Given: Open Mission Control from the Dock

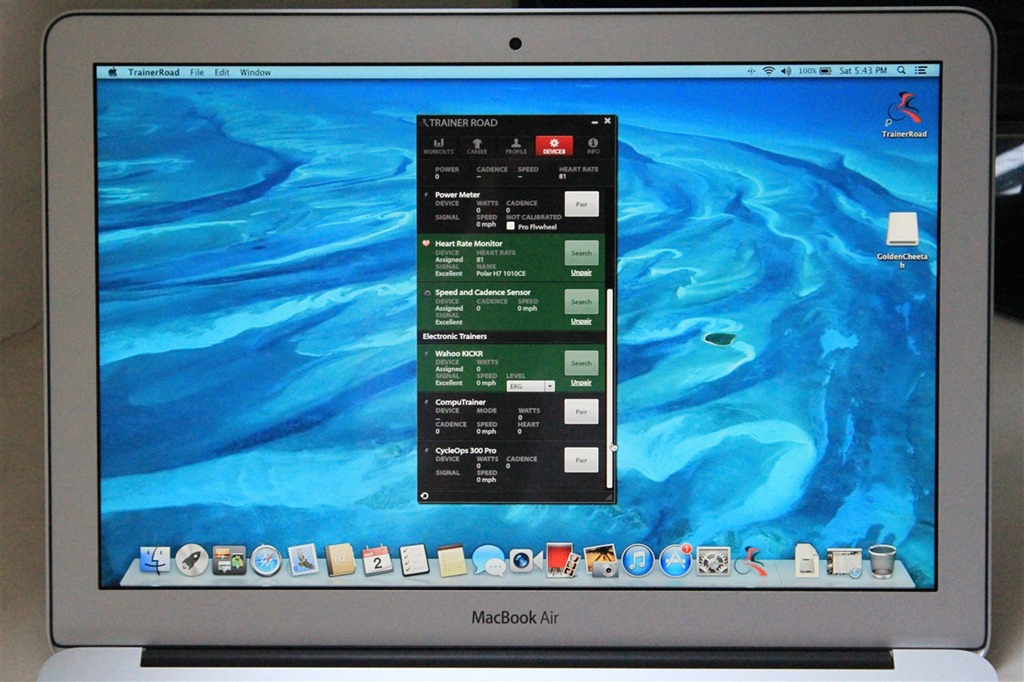Looking at the screenshot, I should pos(229,560).
